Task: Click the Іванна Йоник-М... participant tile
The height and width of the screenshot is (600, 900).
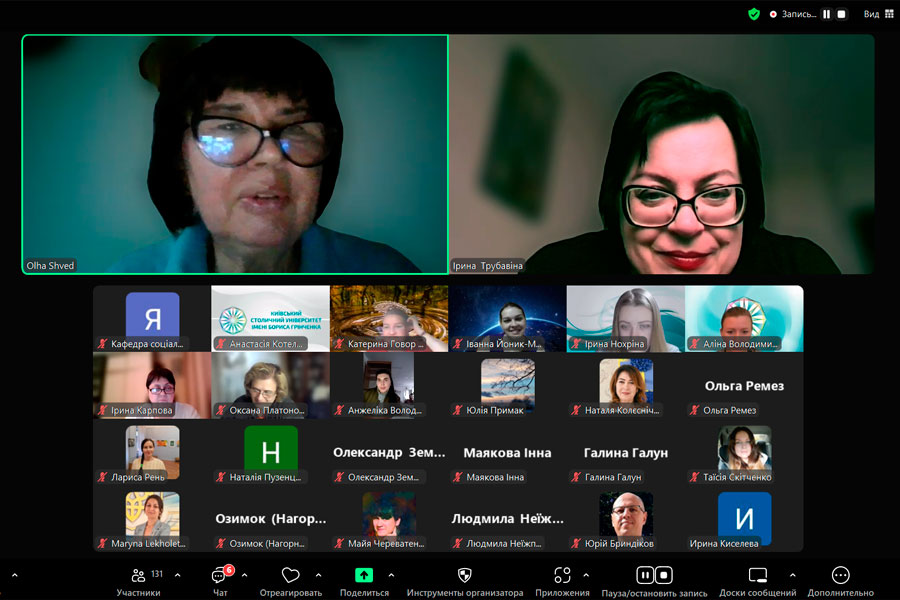Action: pyautogui.click(x=507, y=319)
